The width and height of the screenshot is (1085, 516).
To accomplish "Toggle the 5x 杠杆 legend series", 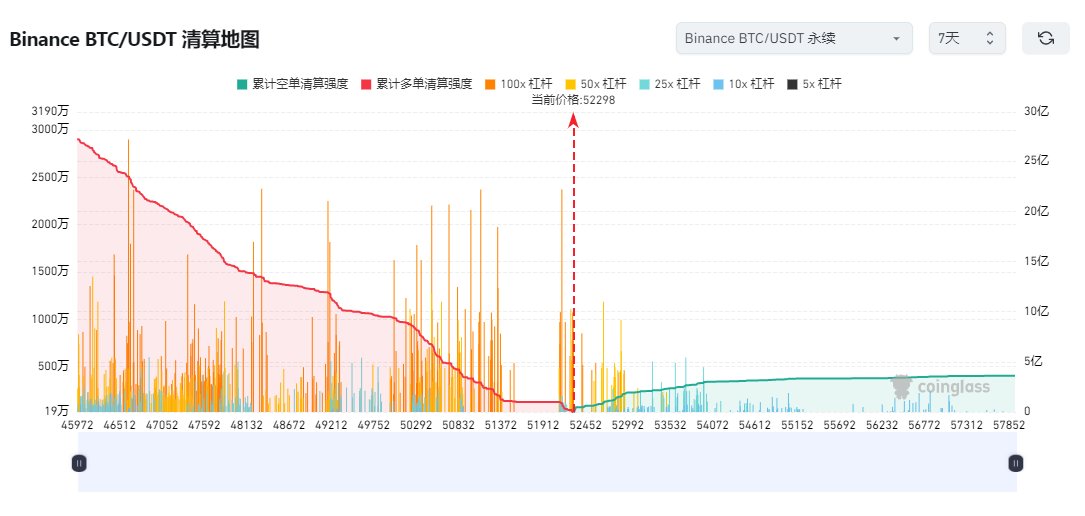I will click(x=814, y=84).
